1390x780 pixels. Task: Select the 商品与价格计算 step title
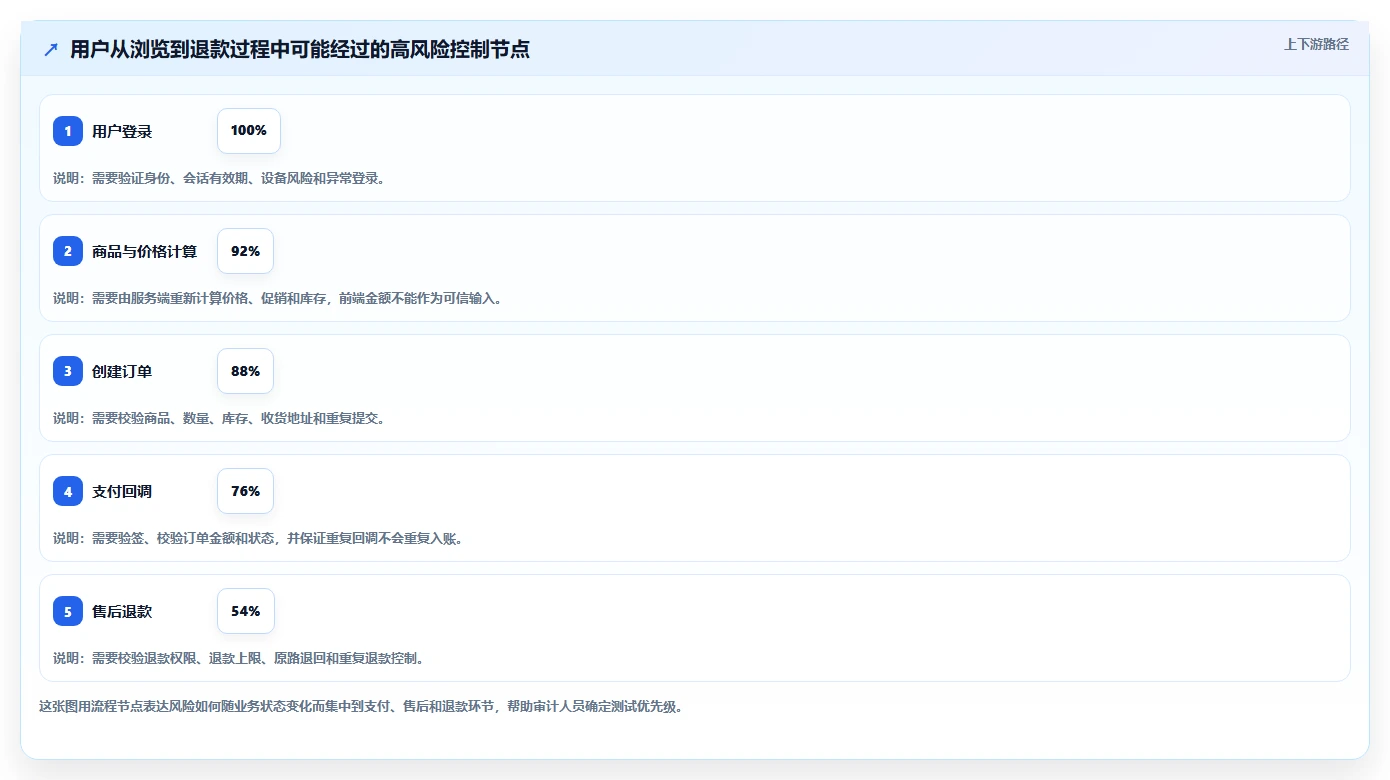click(x=145, y=251)
